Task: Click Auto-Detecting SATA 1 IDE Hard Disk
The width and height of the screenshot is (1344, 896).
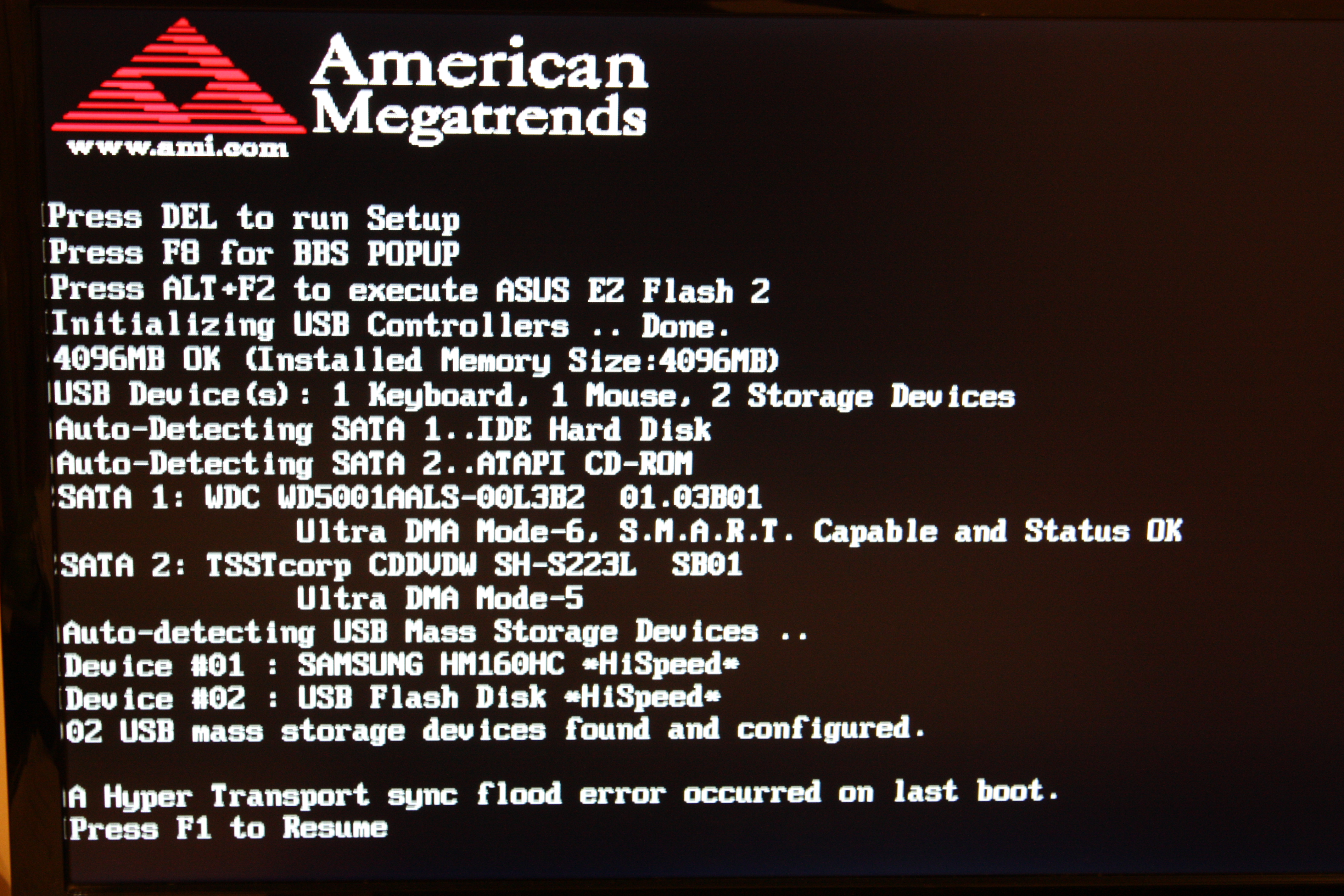Action: 383,430
